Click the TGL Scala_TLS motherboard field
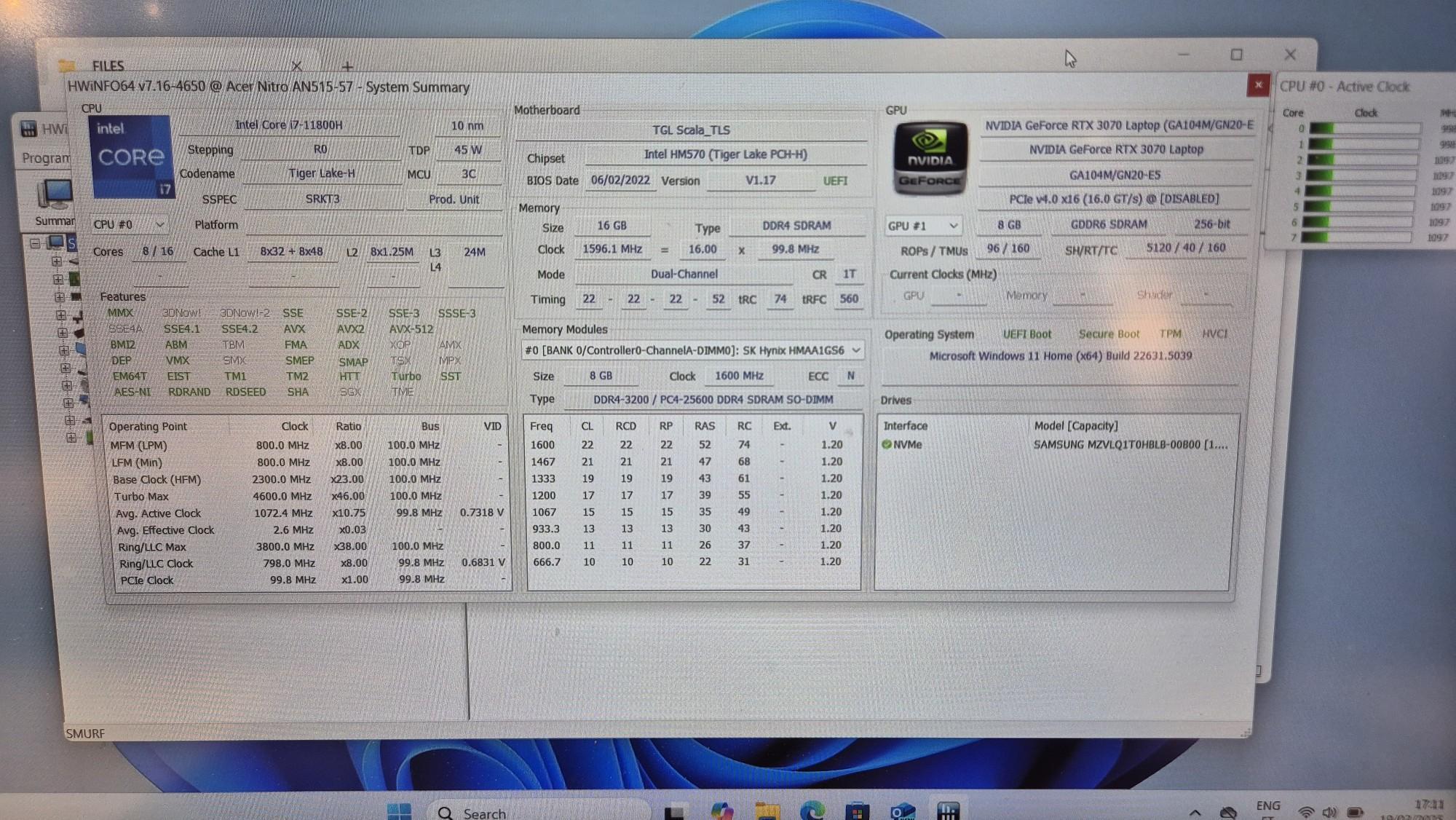The image size is (1456, 820). [691, 130]
